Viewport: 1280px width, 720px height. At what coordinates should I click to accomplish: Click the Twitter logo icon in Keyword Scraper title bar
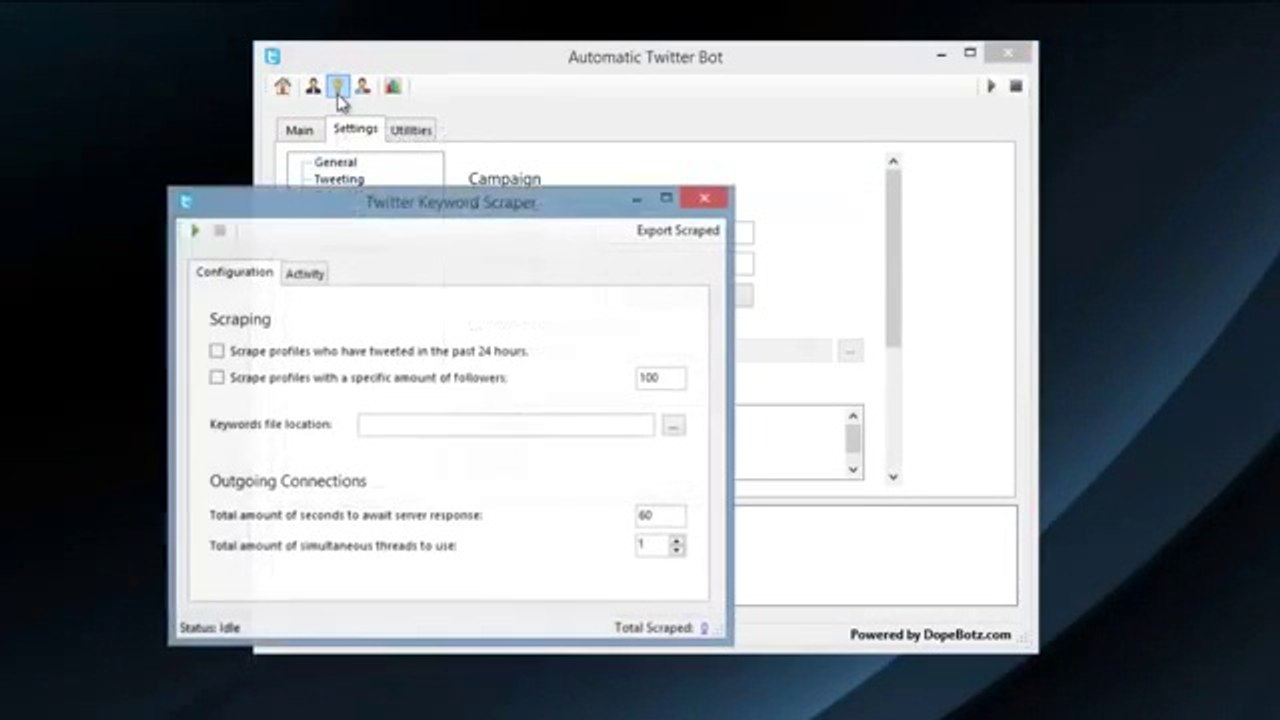186,202
